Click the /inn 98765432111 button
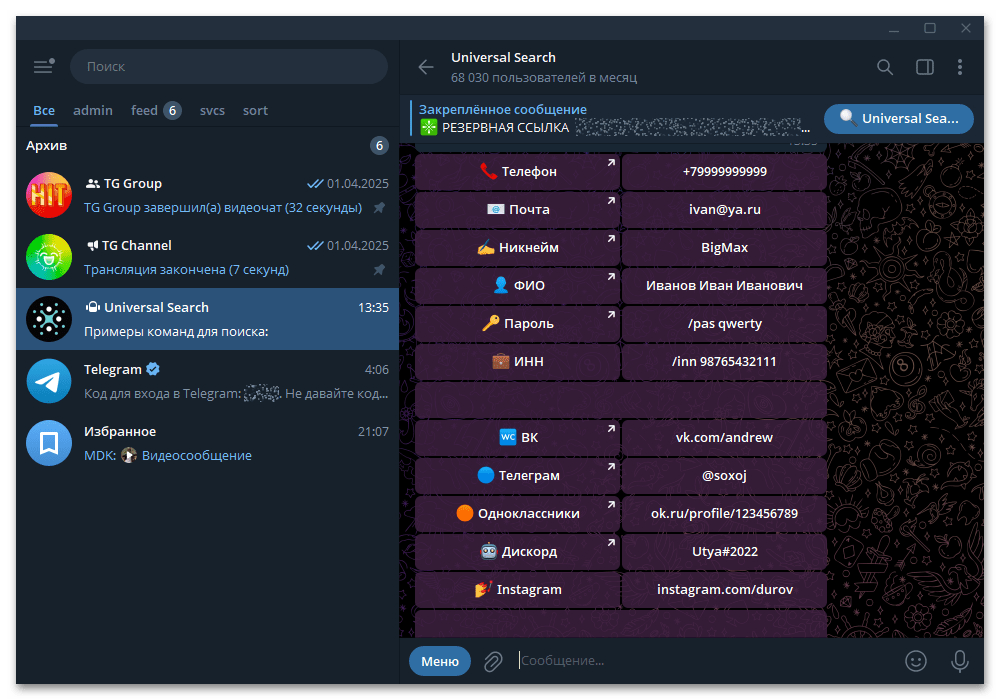The height and width of the screenshot is (700, 1000). coord(724,361)
